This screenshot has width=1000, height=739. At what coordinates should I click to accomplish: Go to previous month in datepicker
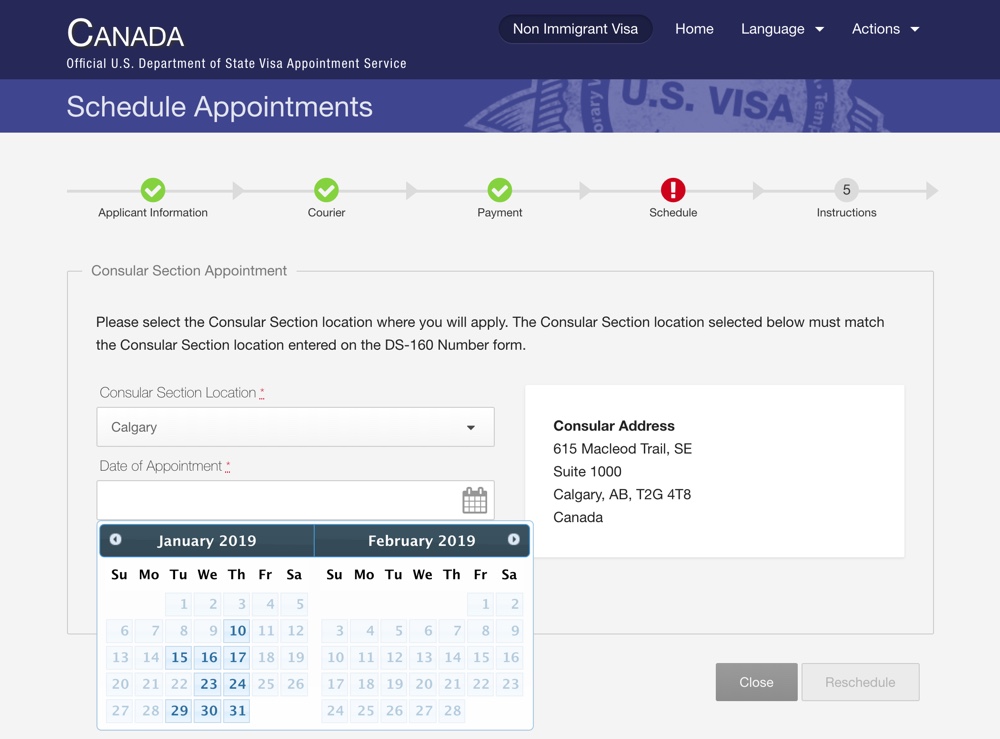[x=115, y=539]
